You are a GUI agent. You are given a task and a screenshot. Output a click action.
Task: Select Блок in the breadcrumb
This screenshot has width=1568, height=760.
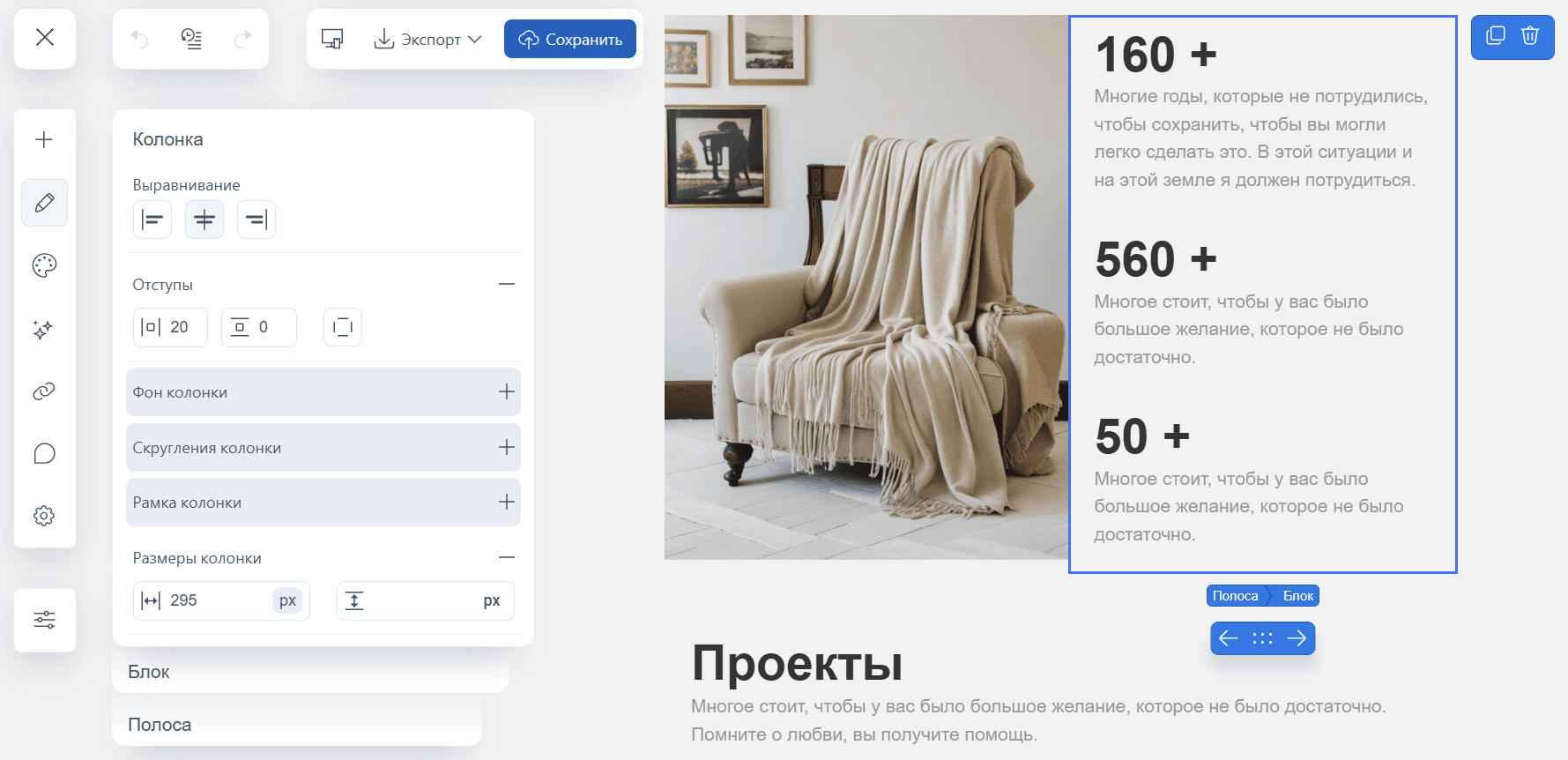click(x=1297, y=596)
